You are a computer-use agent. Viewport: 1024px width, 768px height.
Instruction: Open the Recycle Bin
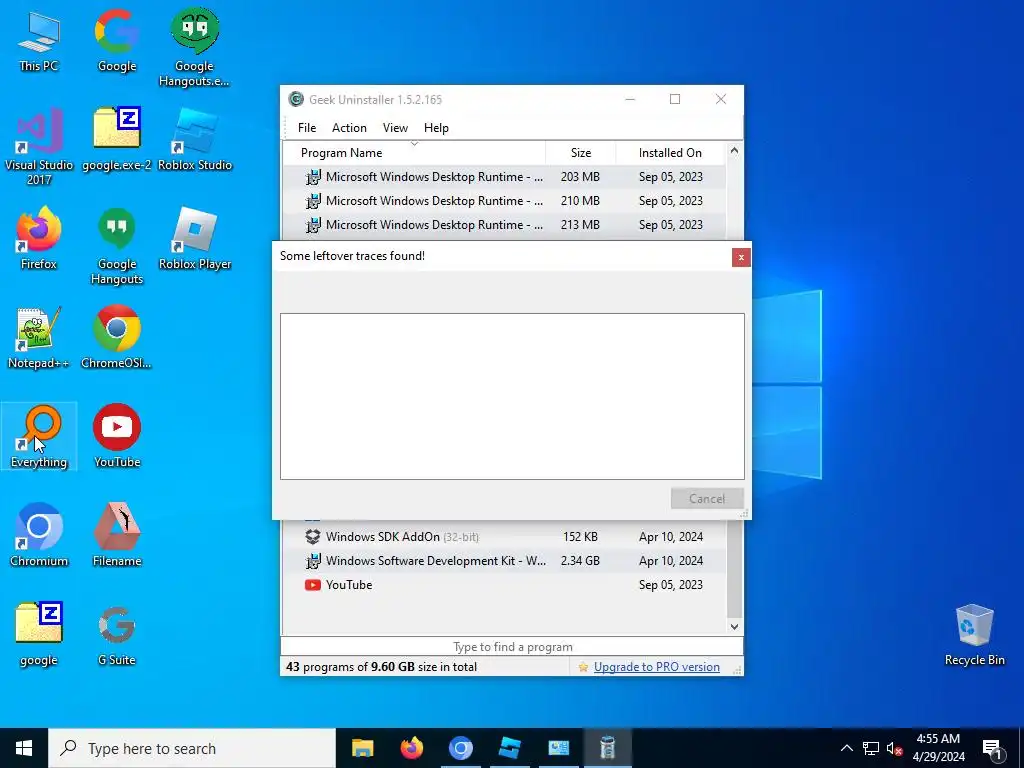pos(974,634)
